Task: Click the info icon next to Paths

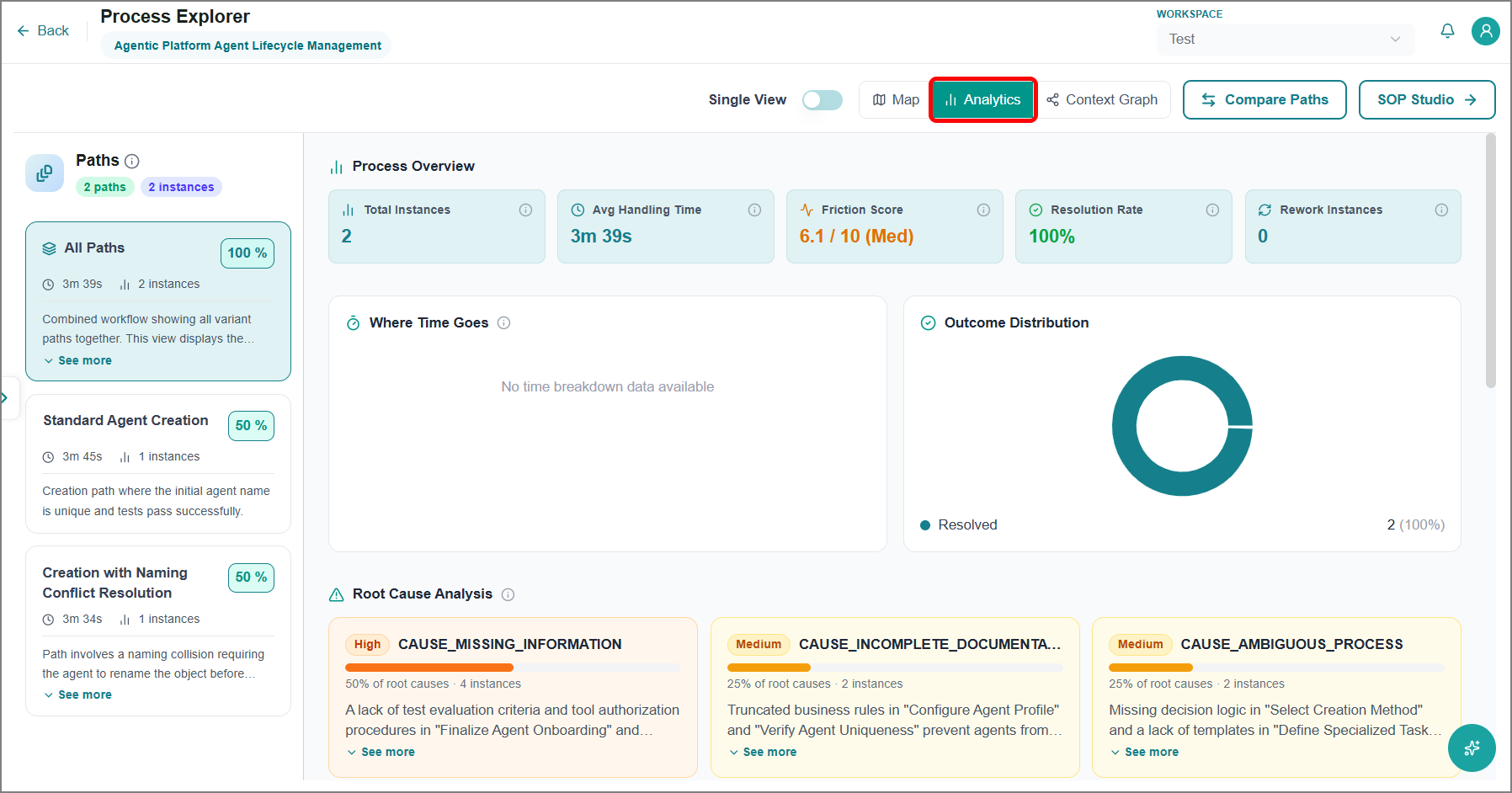Action: click(x=132, y=161)
